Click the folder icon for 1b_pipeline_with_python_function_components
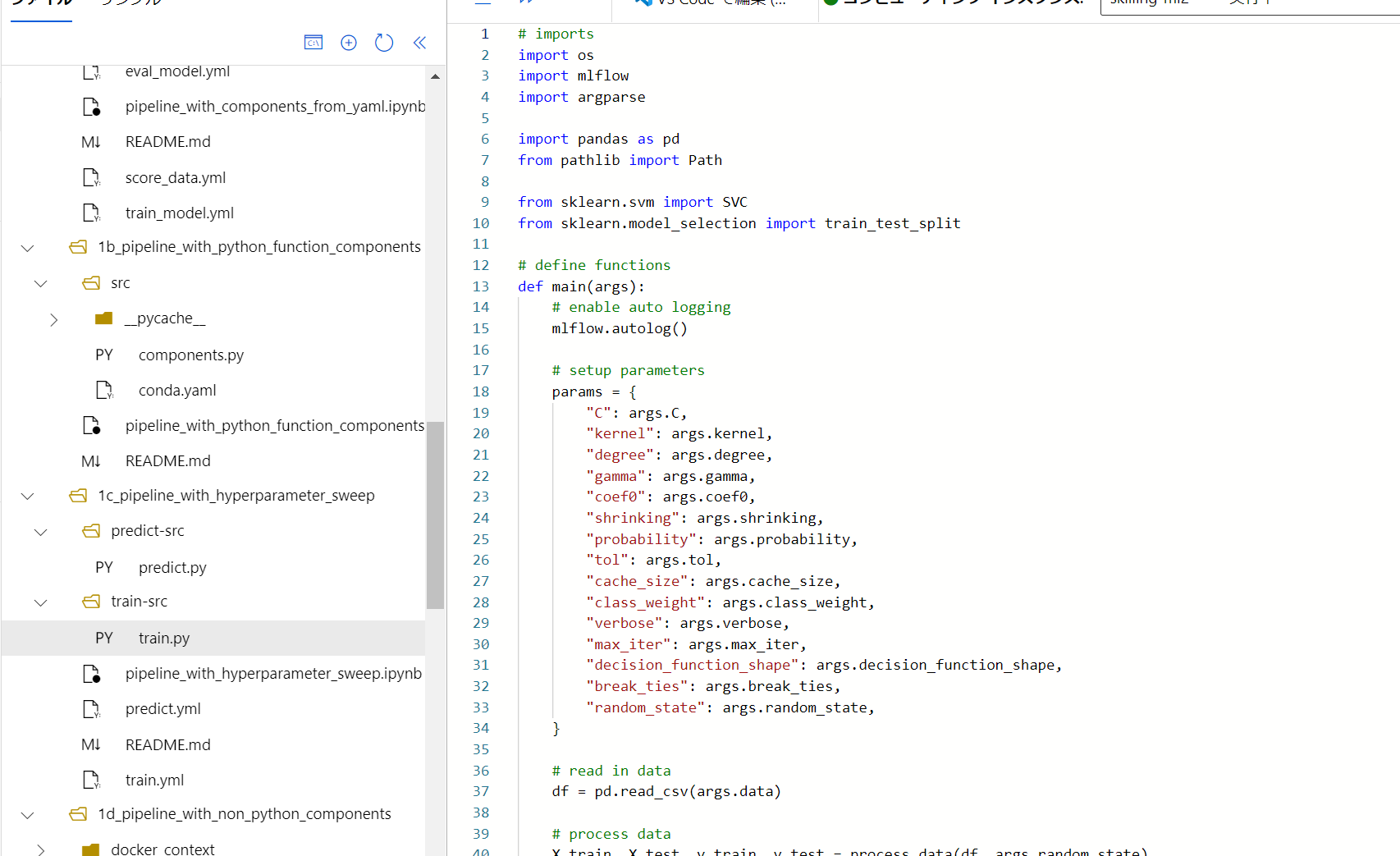1400x856 pixels. [78, 247]
